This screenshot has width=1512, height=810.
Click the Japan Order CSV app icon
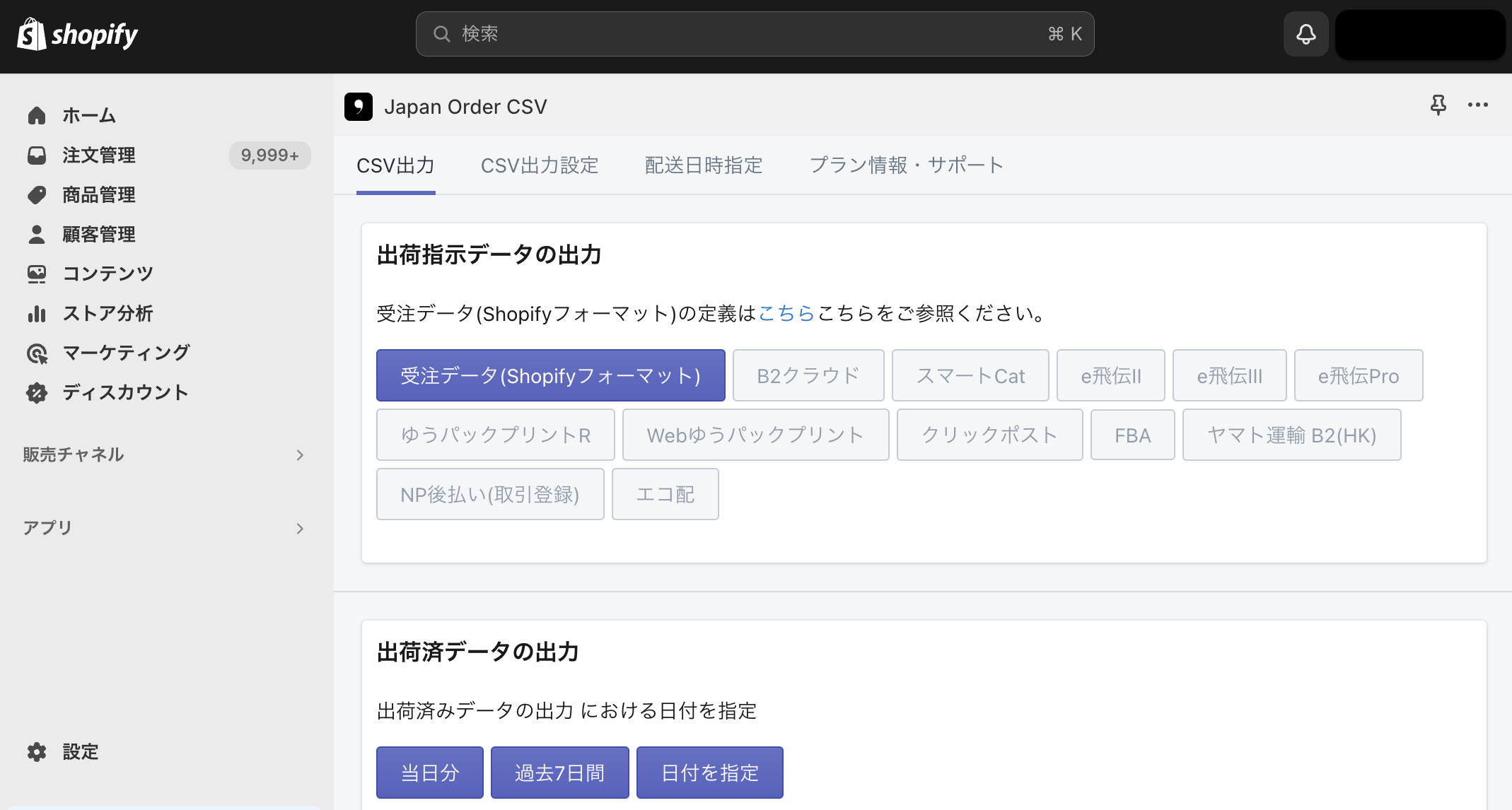(359, 107)
